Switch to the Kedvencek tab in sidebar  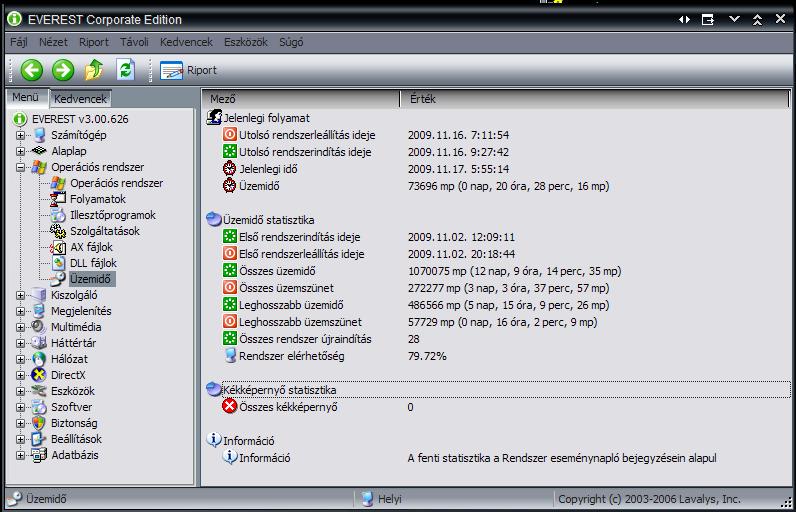click(80, 98)
